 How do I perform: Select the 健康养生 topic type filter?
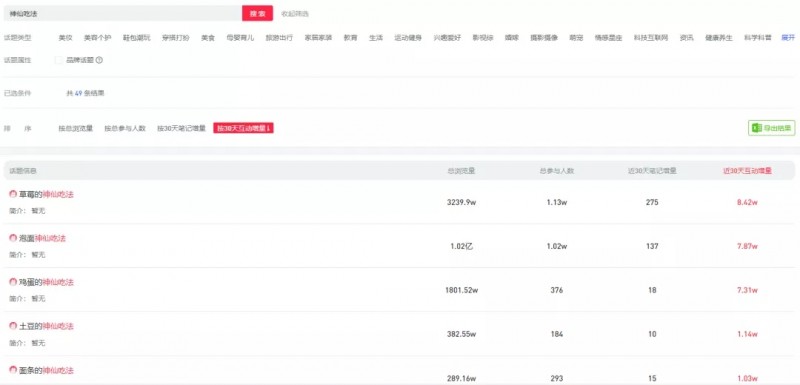click(x=718, y=38)
